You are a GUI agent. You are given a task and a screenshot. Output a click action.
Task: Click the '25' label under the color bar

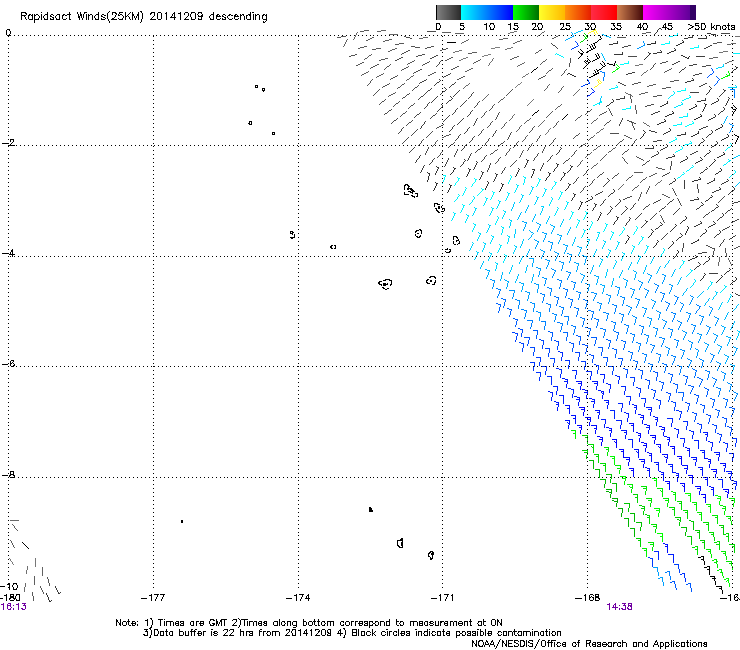point(565,26)
